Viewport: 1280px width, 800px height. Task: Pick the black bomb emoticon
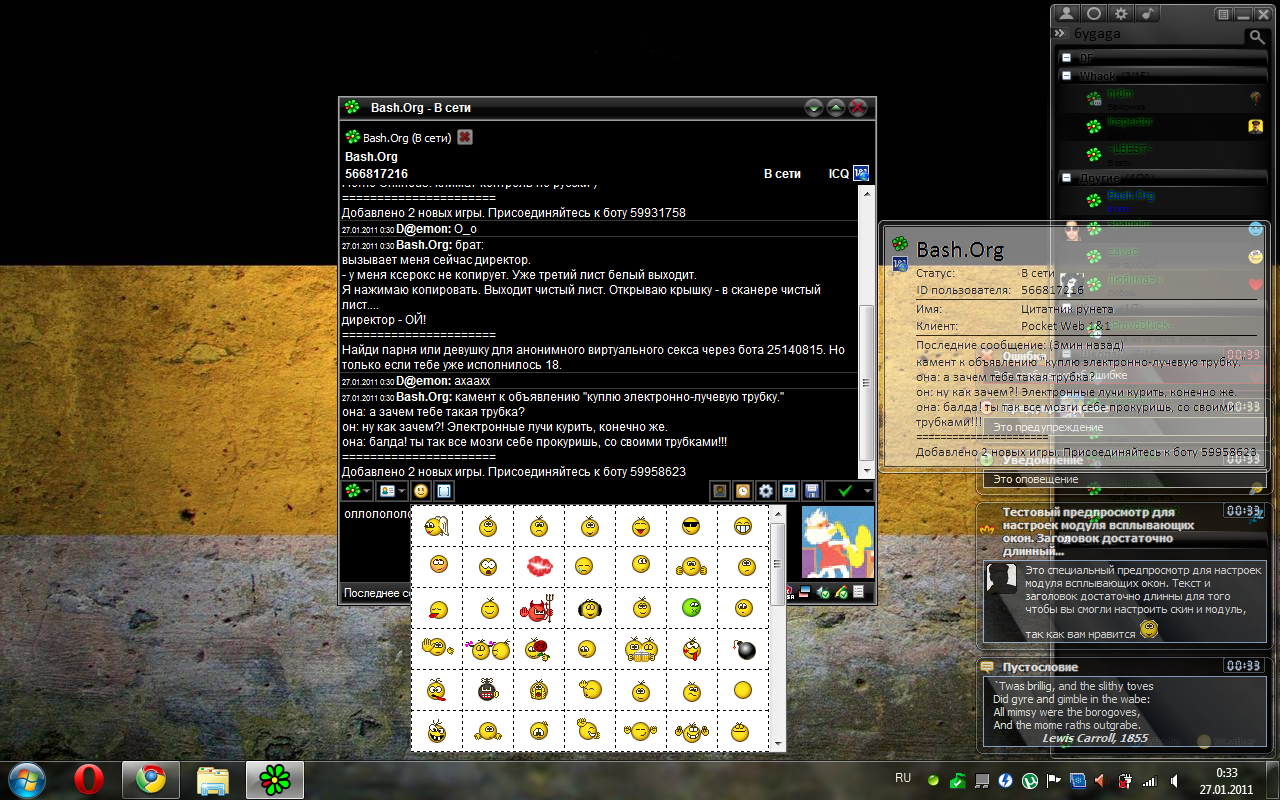742,650
